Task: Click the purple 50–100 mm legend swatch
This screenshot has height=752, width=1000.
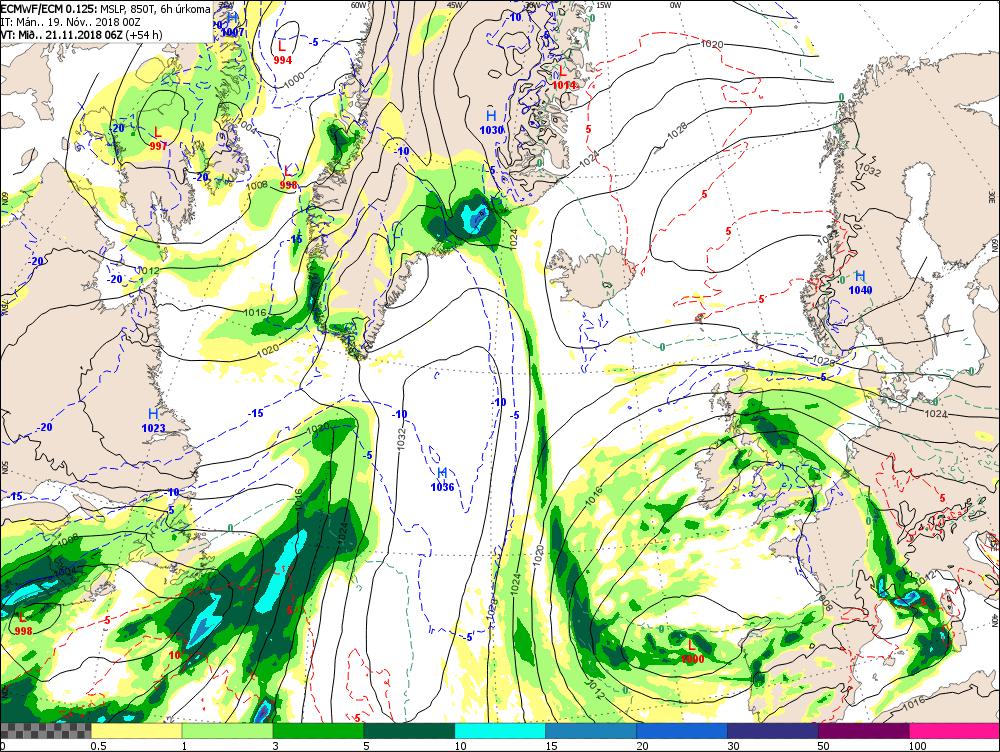Action: 864,730
